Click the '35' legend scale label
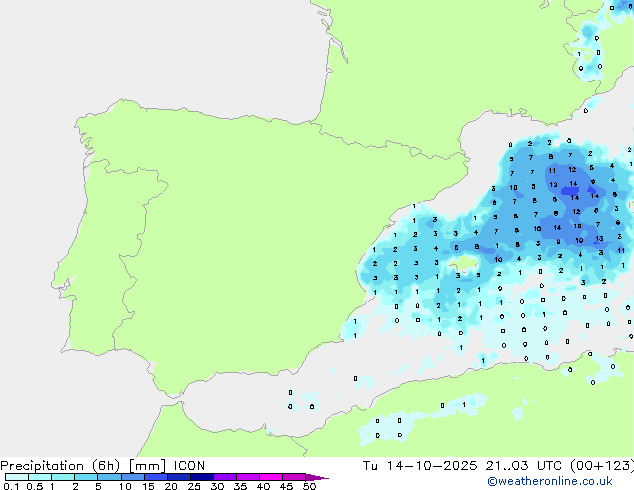This screenshot has height=490, width=634. (240, 486)
